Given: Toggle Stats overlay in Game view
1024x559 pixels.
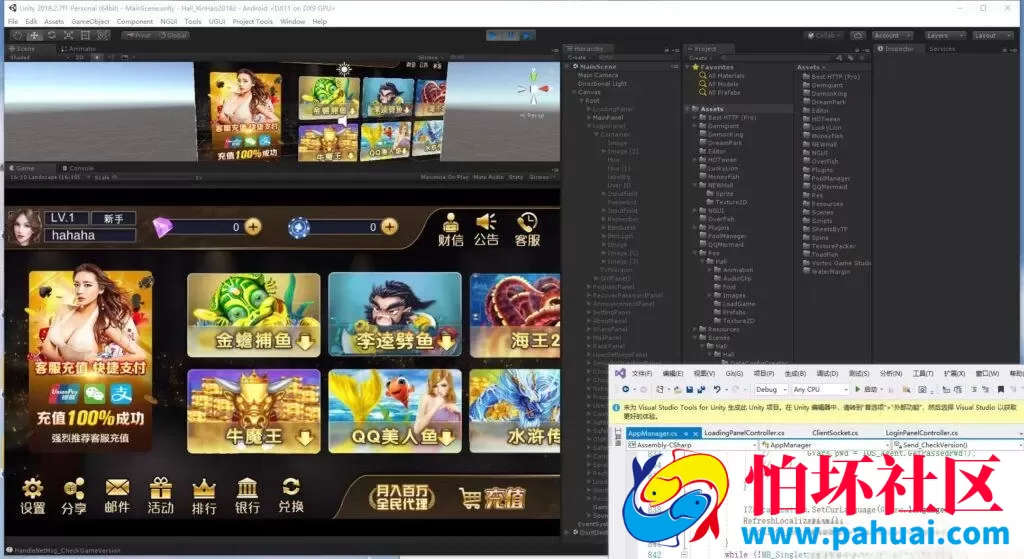Looking at the screenshot, I should coord(516,177).
